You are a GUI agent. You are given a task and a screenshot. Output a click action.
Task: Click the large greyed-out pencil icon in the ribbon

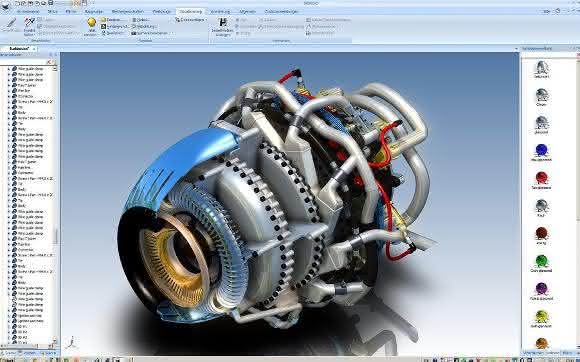point(11,24)
